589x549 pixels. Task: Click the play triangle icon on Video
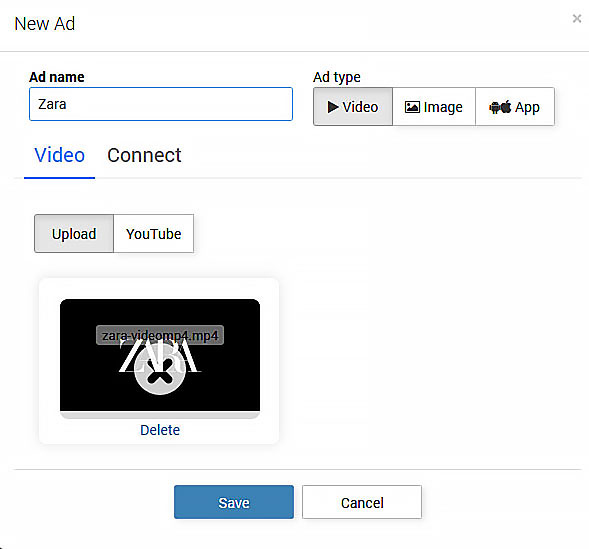[333, 107]
